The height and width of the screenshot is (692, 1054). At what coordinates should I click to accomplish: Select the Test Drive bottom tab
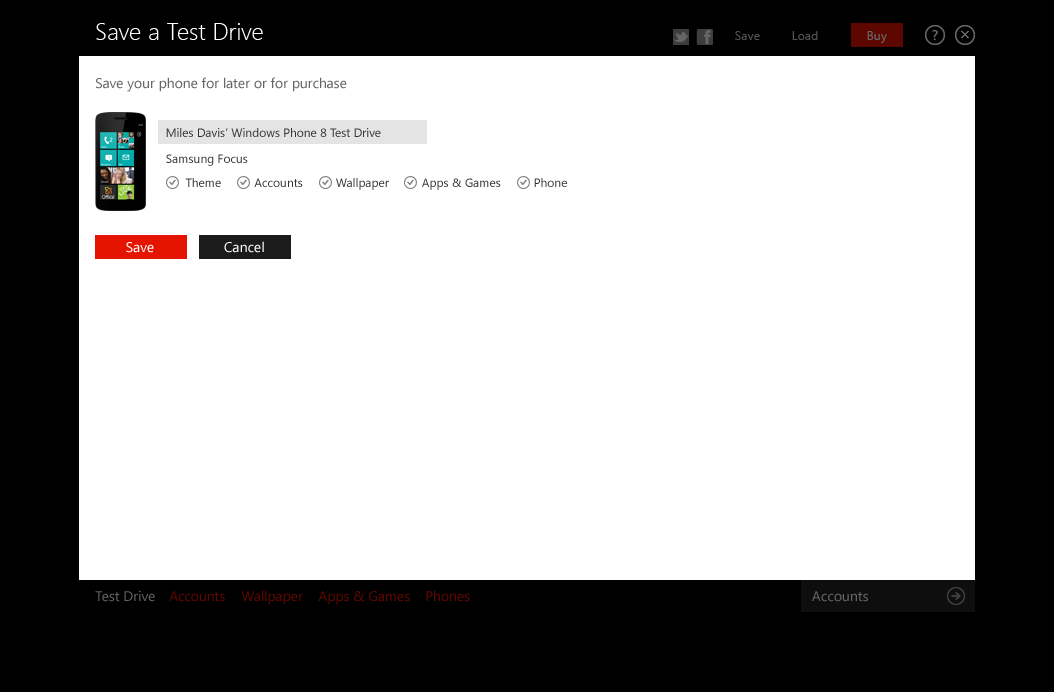pyautogui.click(x=125, y=597)
